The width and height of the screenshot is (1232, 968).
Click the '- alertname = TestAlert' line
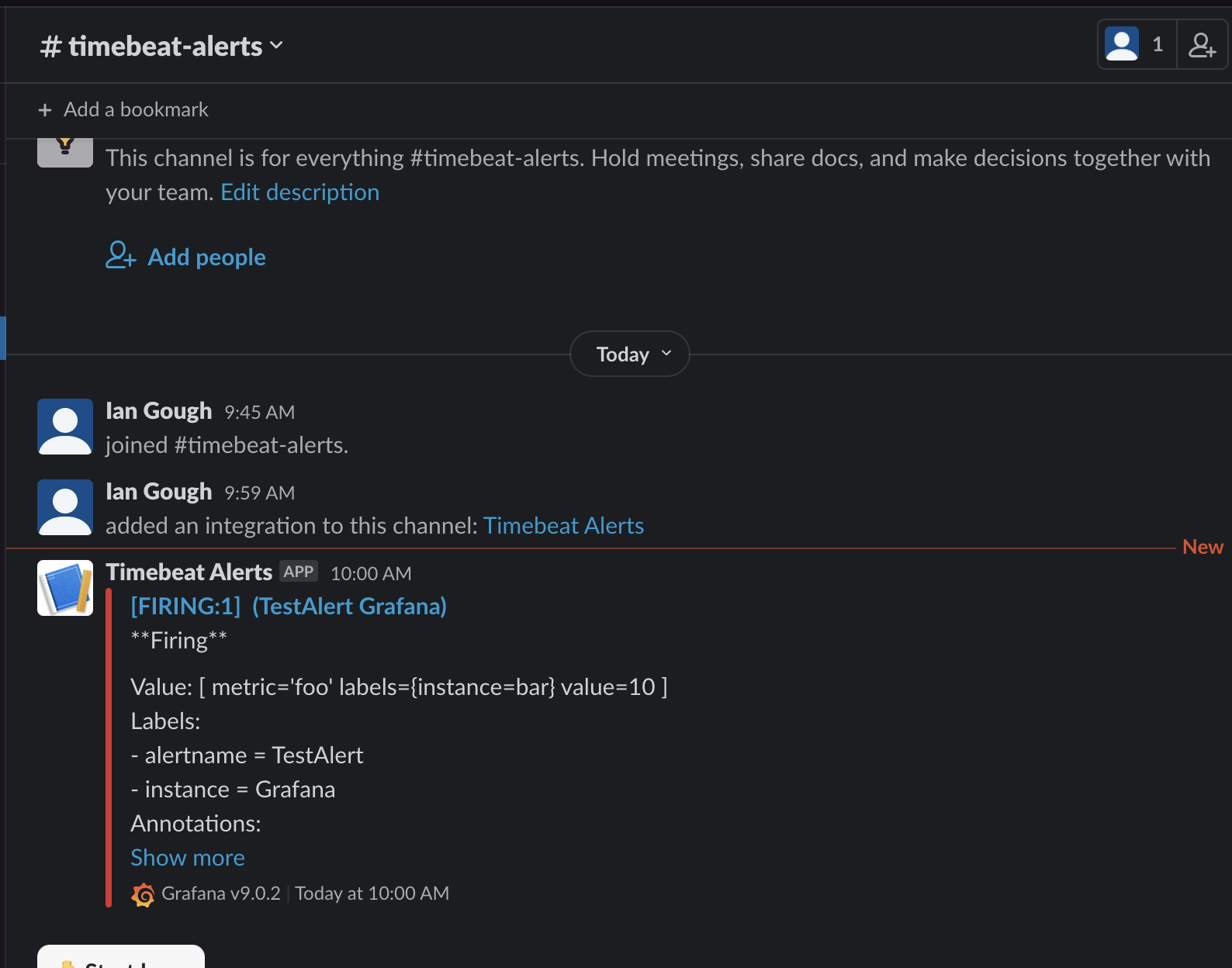point(247,755)
